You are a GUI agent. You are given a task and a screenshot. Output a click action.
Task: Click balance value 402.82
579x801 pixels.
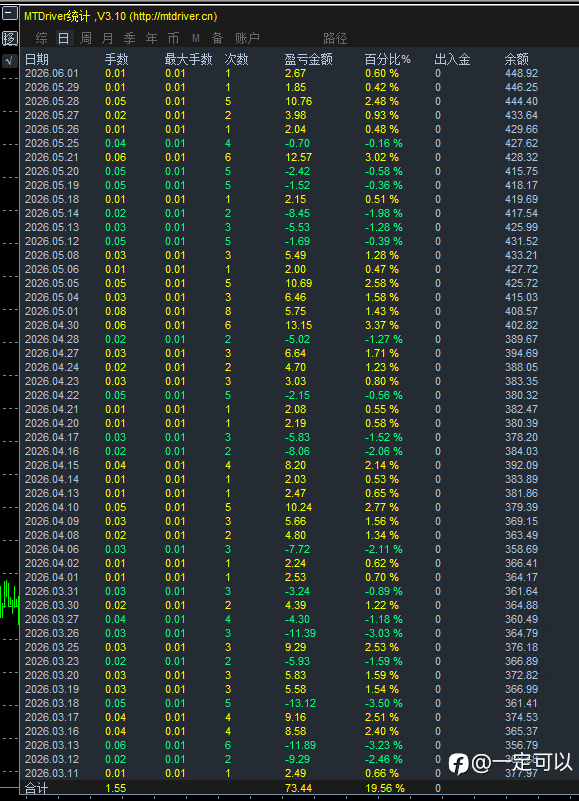521,325
